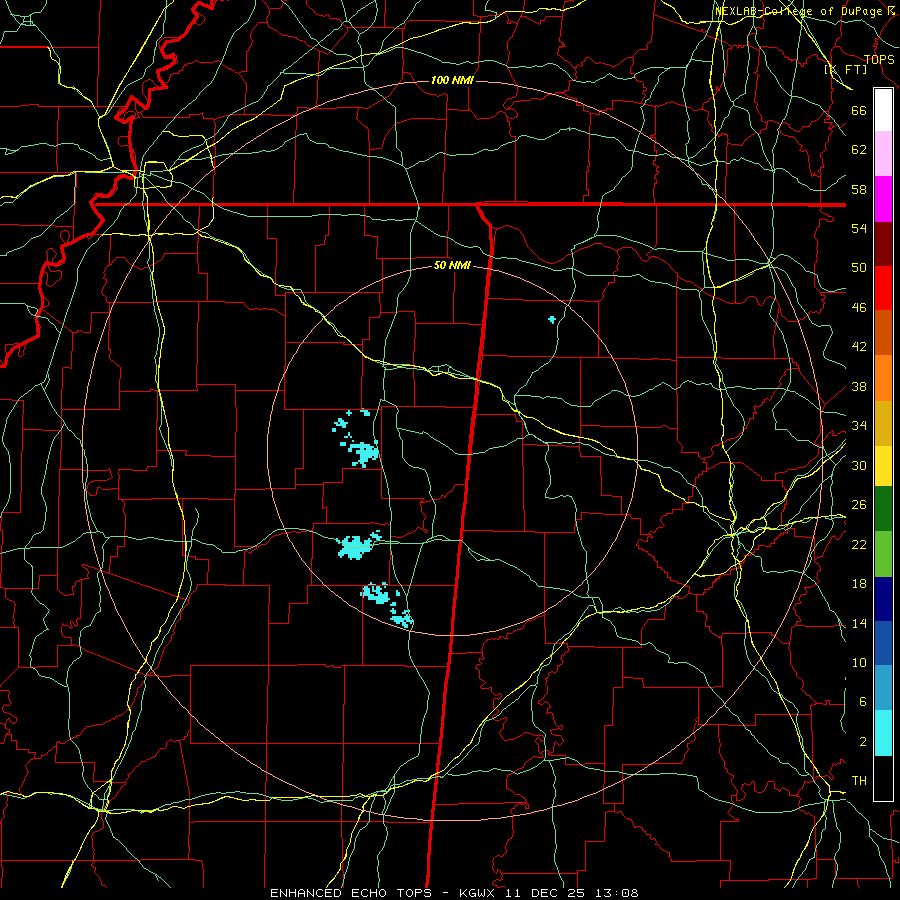Click the '13:08' timestamp
This screenshot has width=900, height=900.
[618, 893]
